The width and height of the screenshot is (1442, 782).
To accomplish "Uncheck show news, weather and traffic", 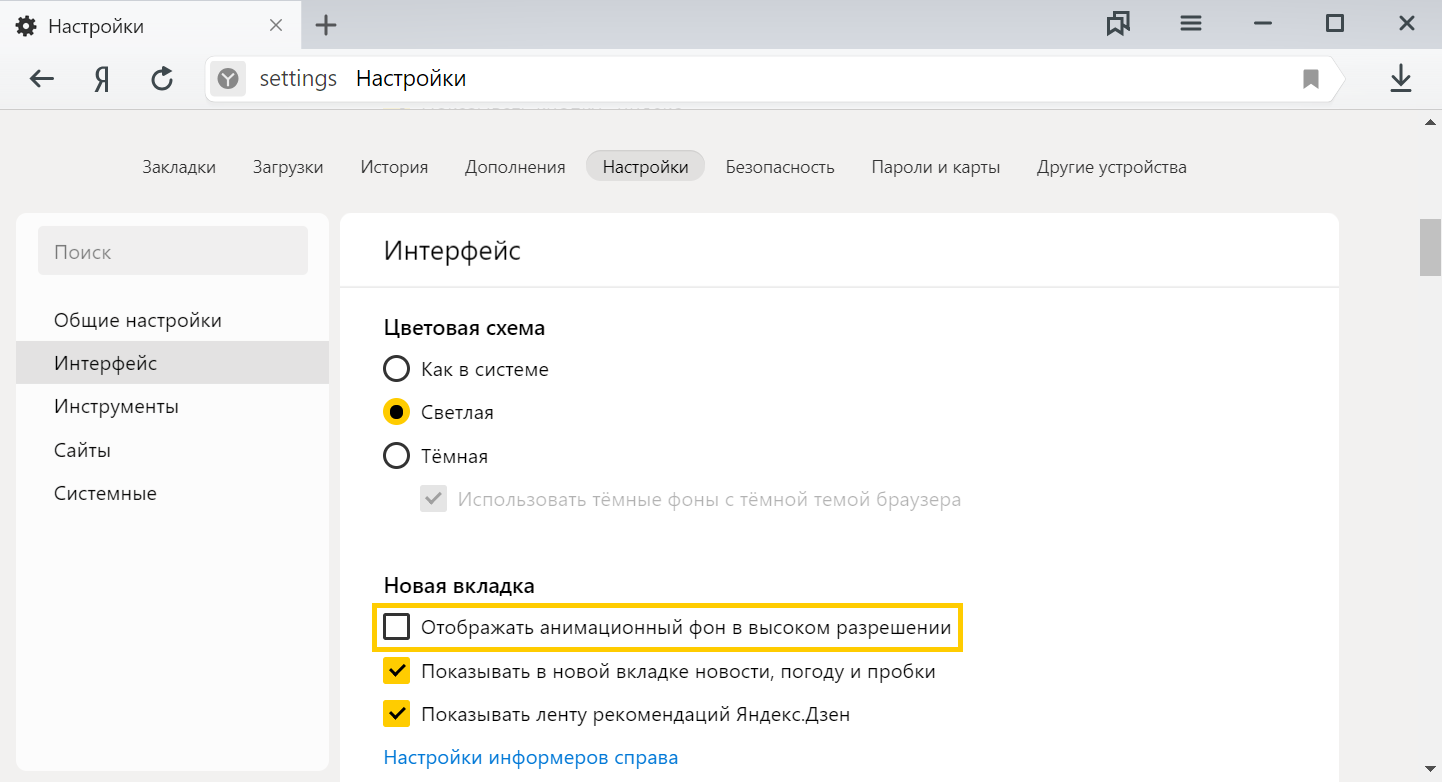I will coord(397,671).
